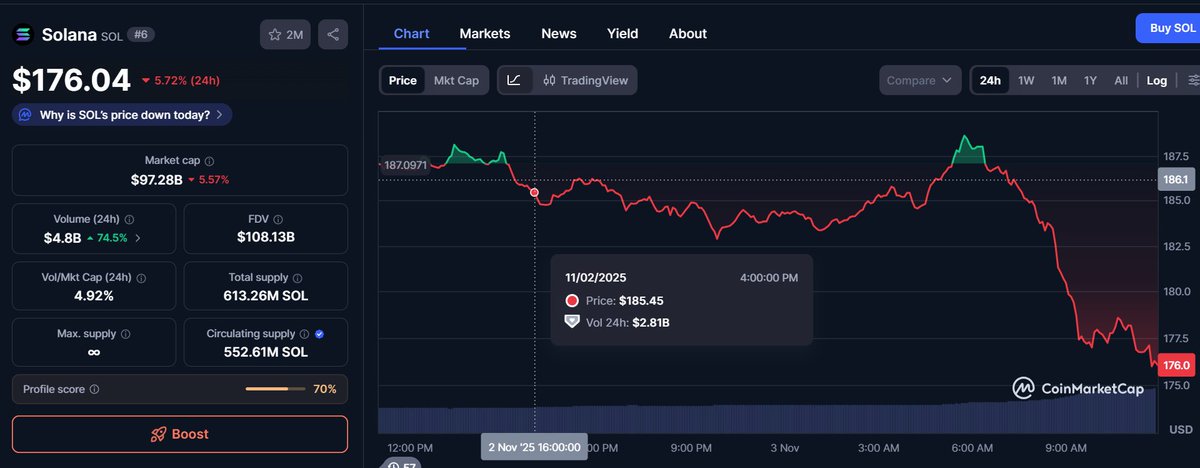This screenshot has height=468, width=1200.
Task: Select Price chart mode
Action: click(403, 80)
